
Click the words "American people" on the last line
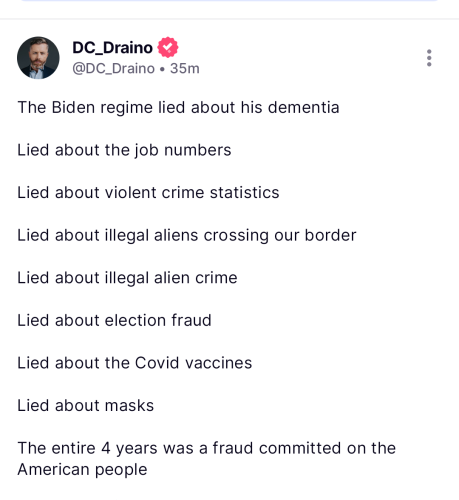pyautogui.click(x=82, y=470)
